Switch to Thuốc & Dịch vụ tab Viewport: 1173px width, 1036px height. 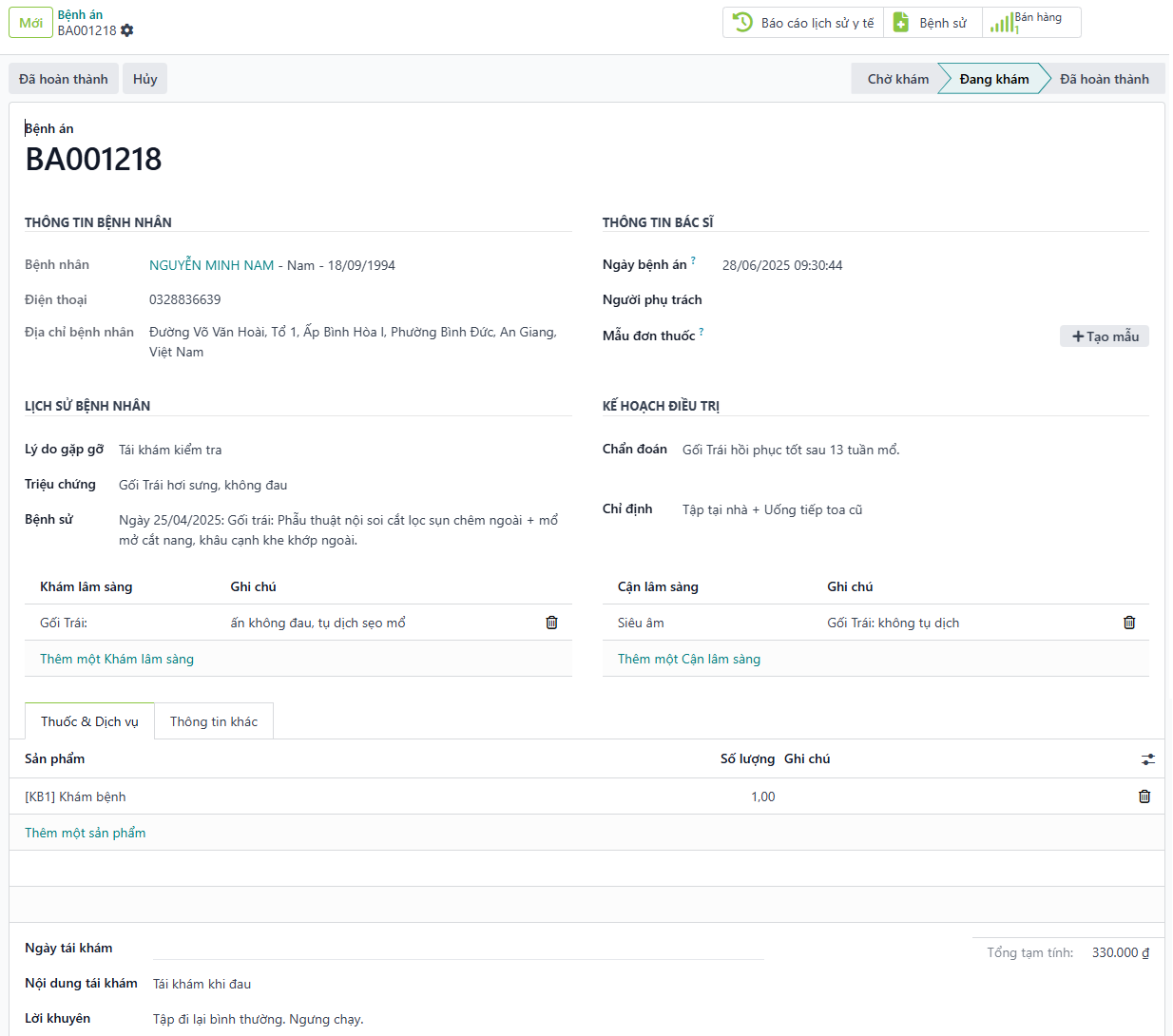coord(89,721)
